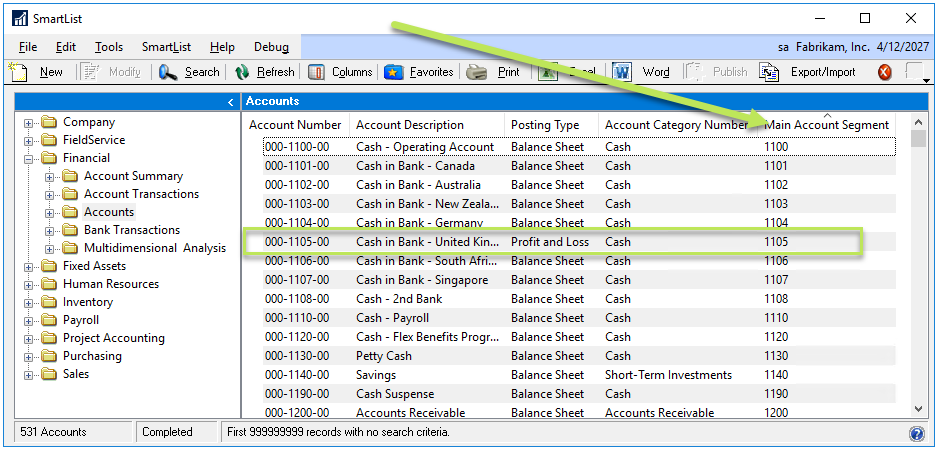Click vertical scrollbar down arrow
The width and height of the screenshot is (938, 450).
tap(918, 408)
